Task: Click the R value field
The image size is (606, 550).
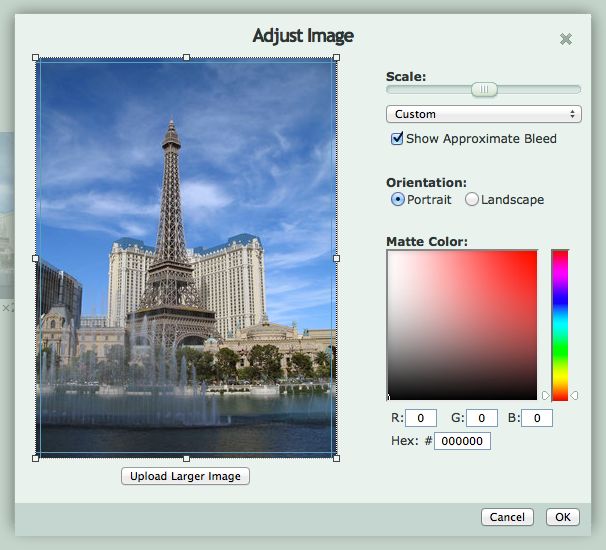Action: click(x=421, y=418)
